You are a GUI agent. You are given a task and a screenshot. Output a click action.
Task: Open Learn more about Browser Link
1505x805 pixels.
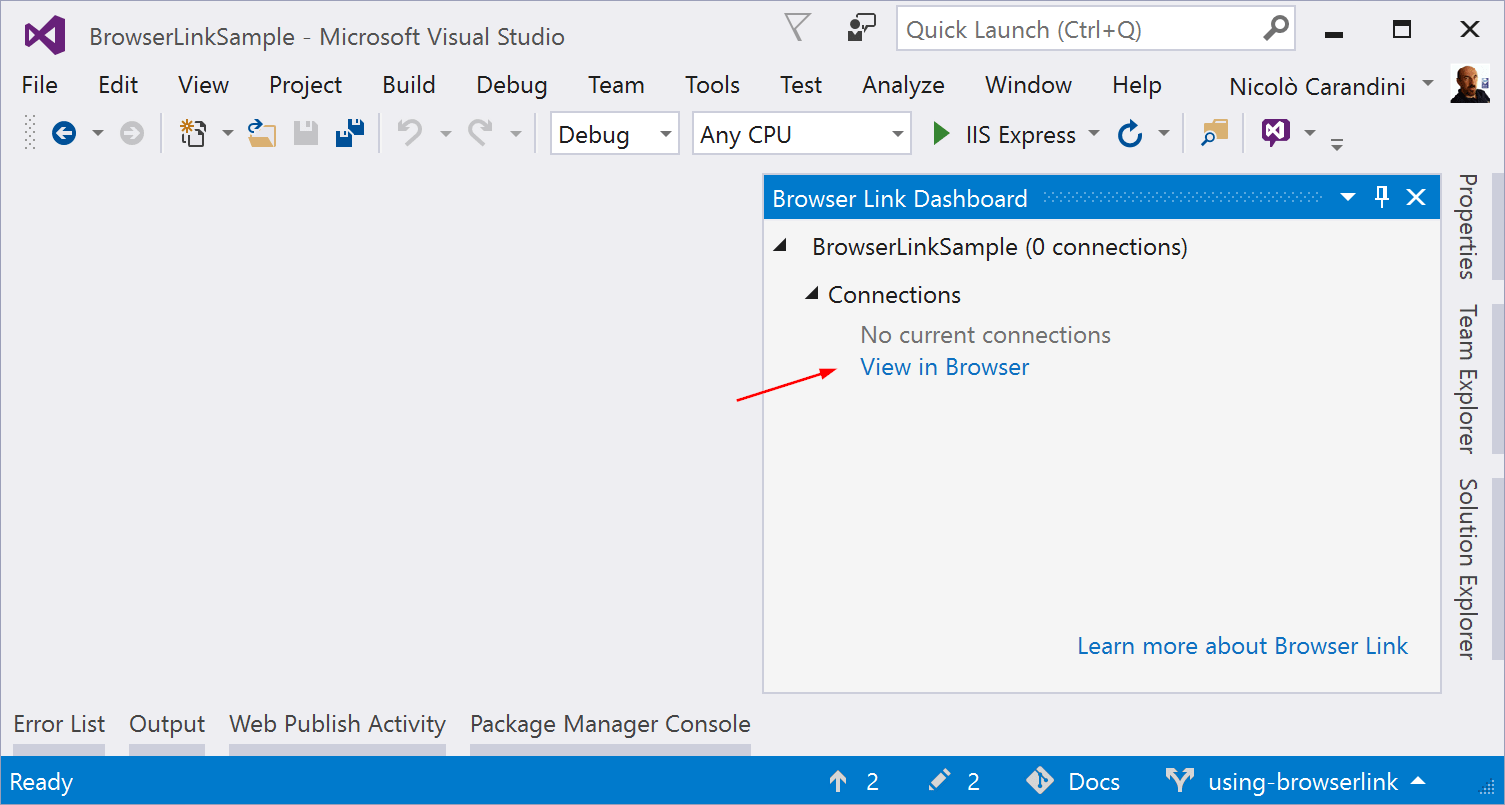pos(1242,646)
